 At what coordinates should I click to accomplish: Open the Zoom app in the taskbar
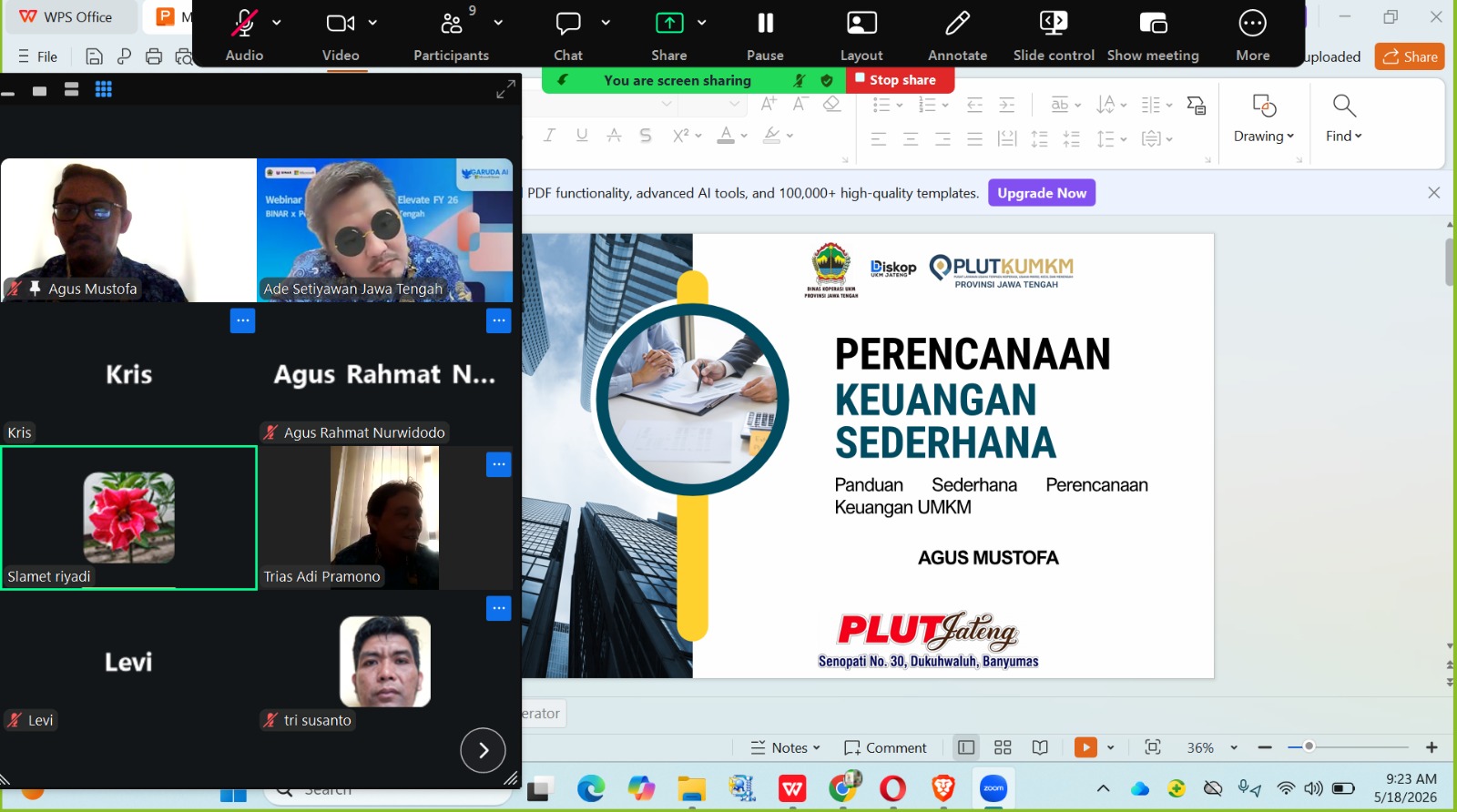[x=993, y=788]
